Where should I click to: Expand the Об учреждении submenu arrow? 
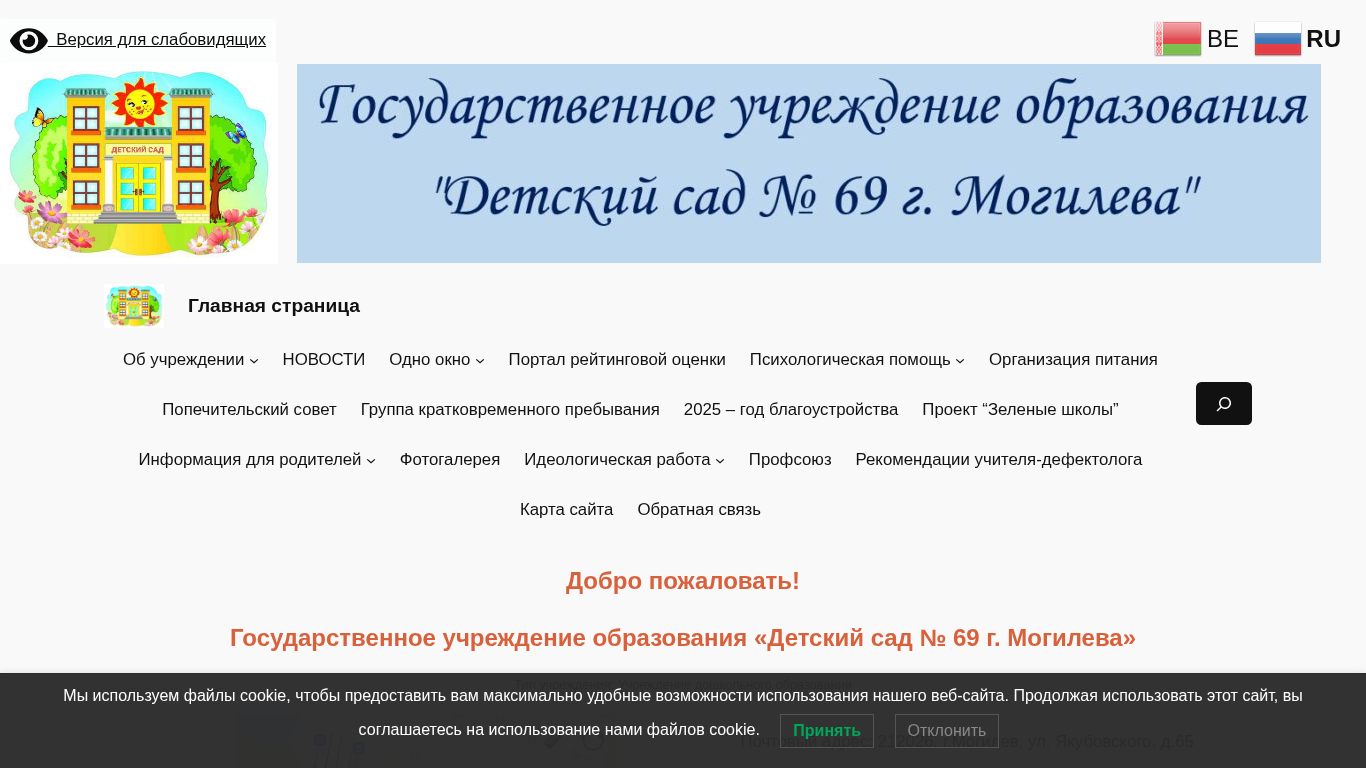click(254, 361)
